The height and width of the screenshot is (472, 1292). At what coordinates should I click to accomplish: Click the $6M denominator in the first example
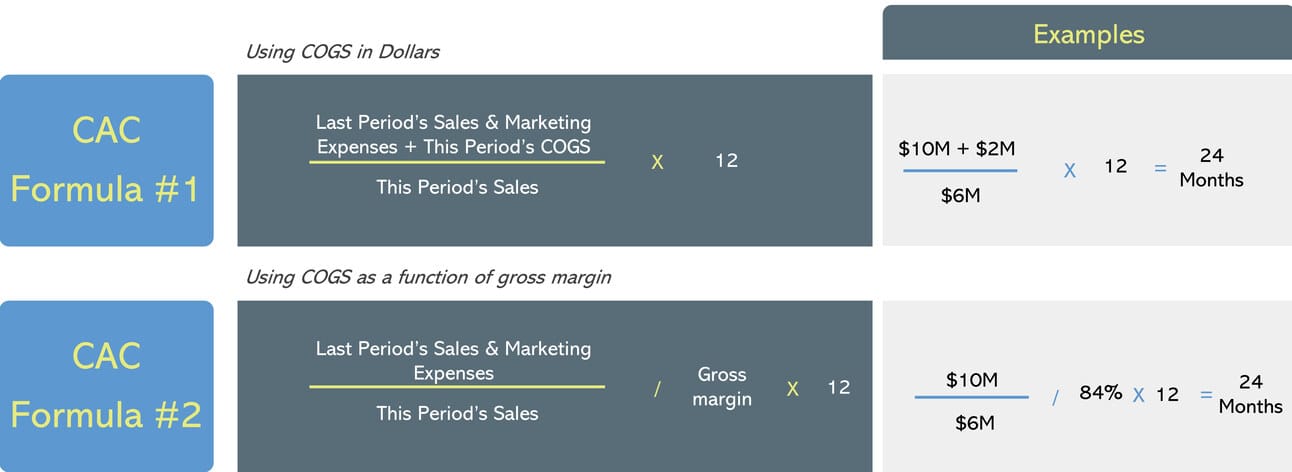tap(960, 196)
